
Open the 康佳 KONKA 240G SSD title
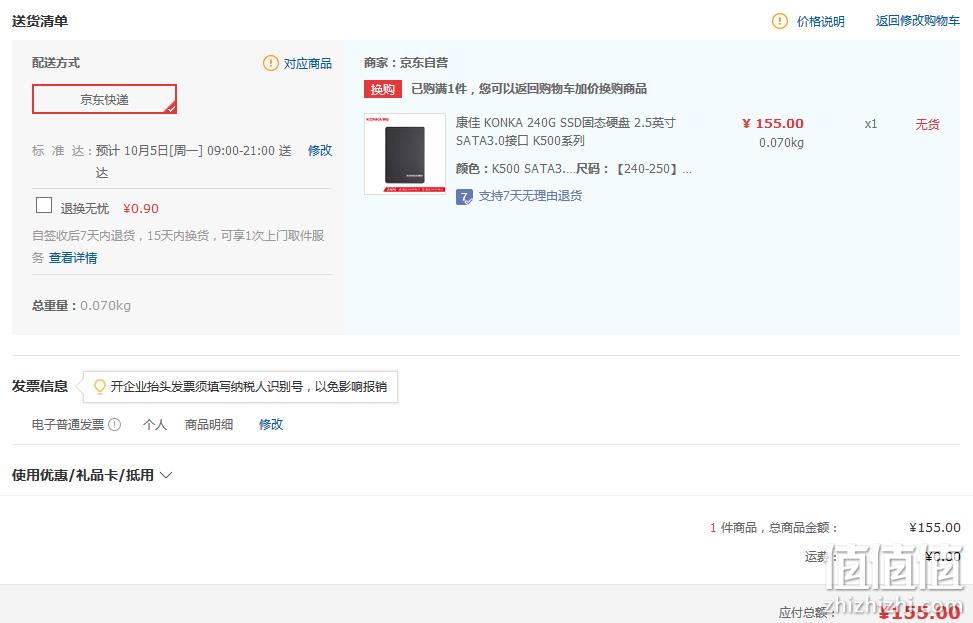(565, 132)
